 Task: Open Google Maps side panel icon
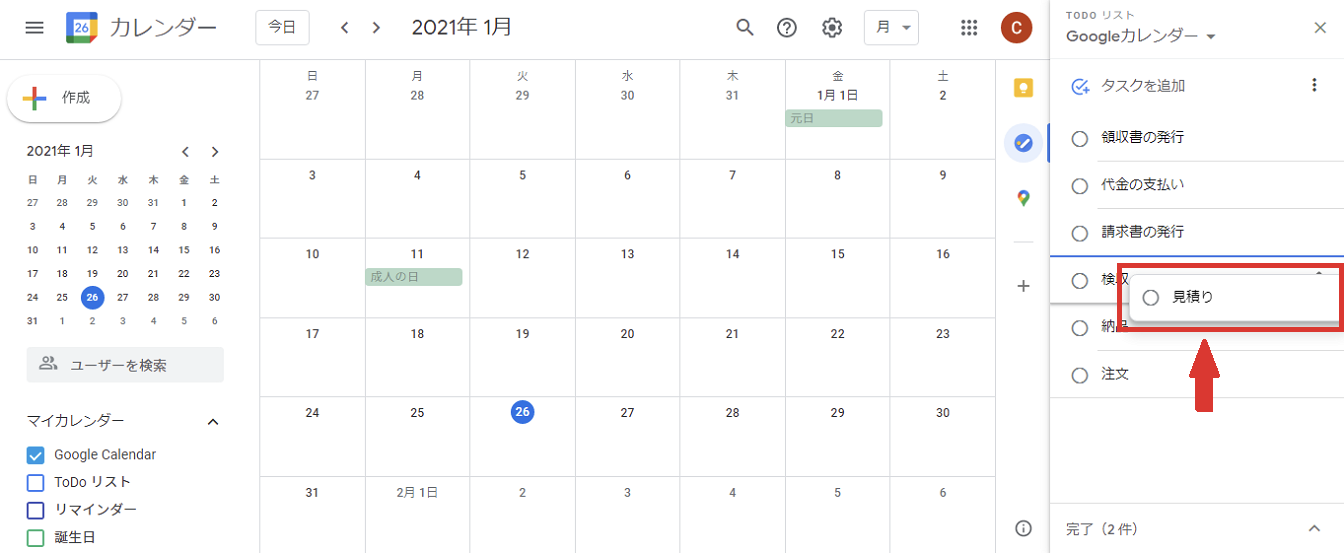(1023, 198)
